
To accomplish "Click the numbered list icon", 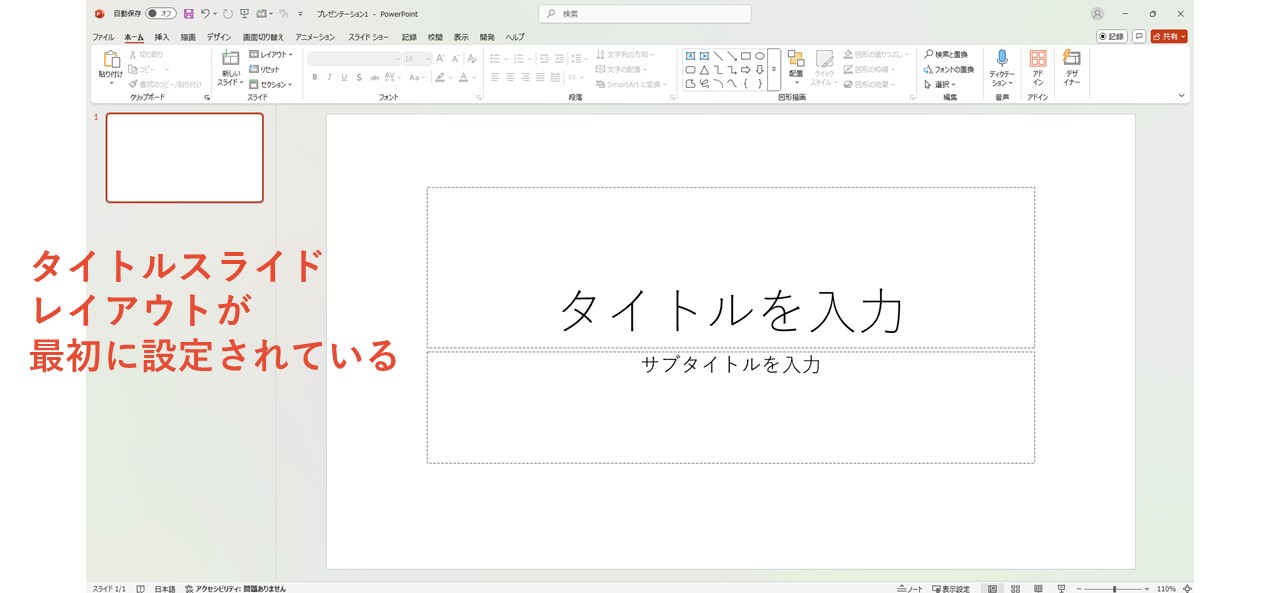I will click(518, 59).
